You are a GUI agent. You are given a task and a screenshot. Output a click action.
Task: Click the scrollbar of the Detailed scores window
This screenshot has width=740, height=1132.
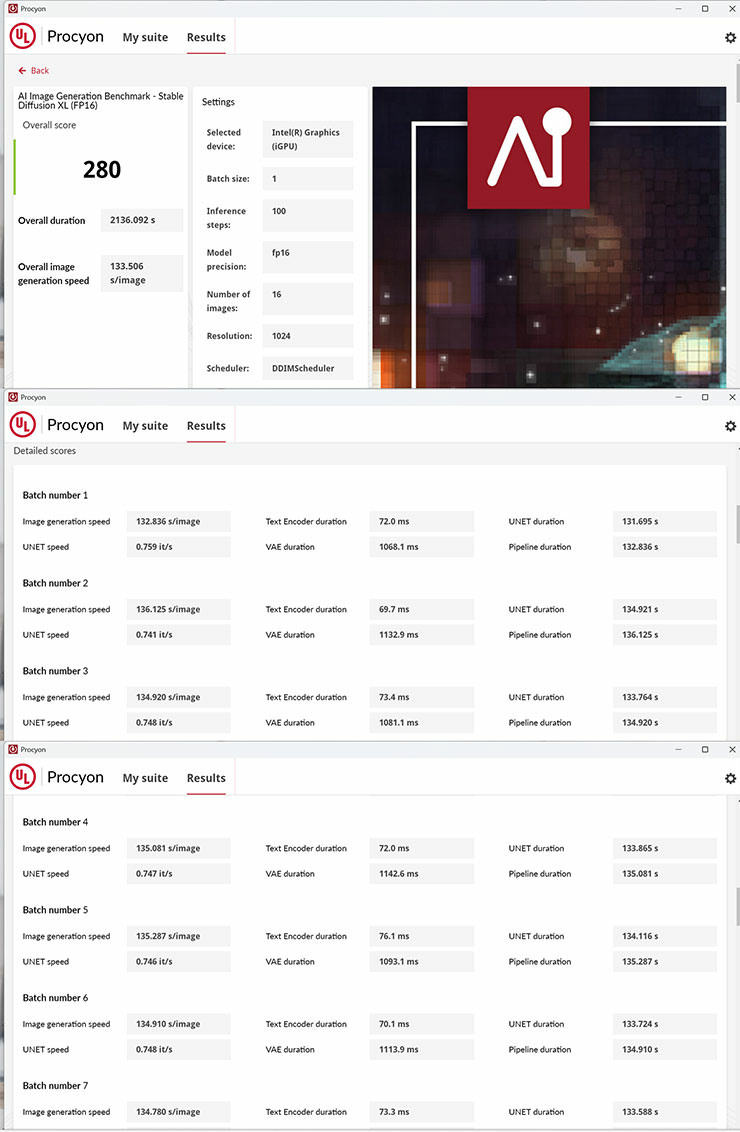(x=737, y=524)
